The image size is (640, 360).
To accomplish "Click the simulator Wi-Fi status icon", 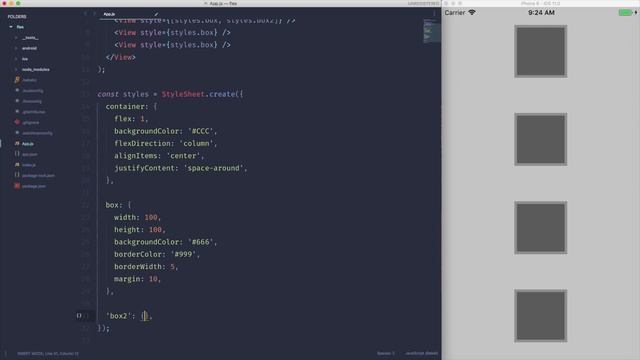I will (472, 13).
